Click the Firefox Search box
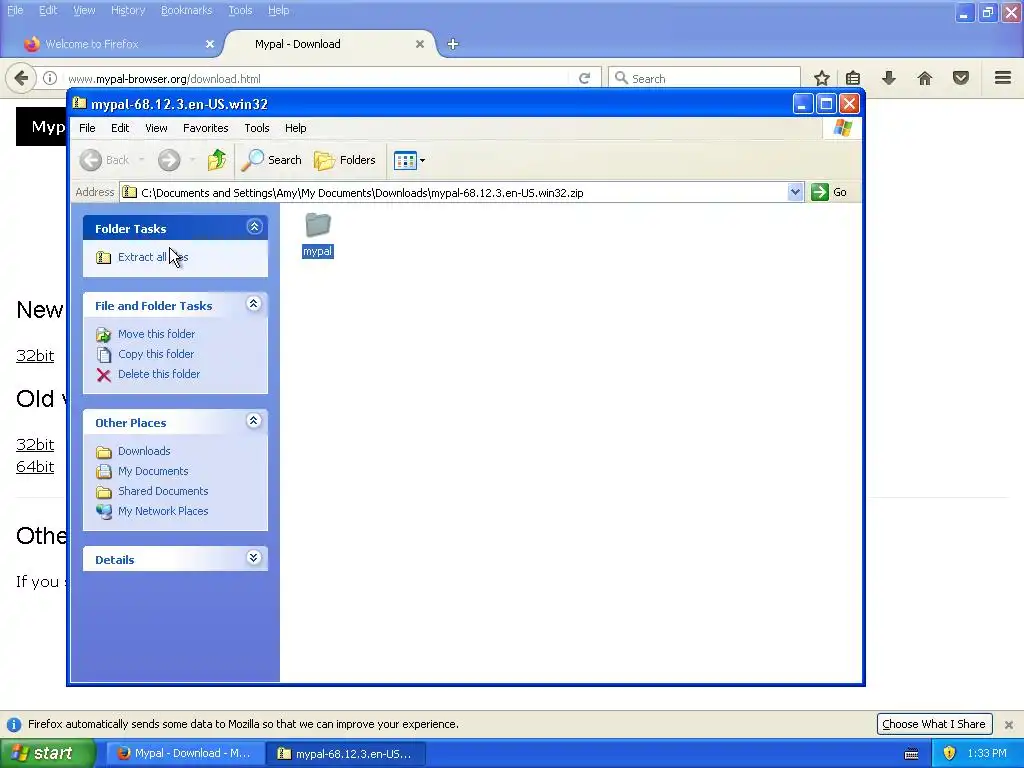This screenshot has width=1024, height=768. point(704,78)
